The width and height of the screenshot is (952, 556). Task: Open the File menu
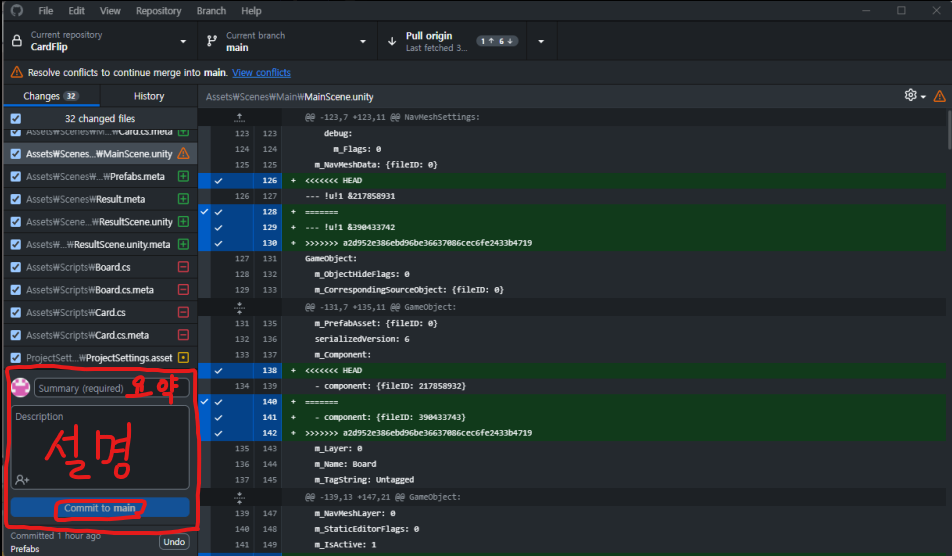click(x=46, y=11)
